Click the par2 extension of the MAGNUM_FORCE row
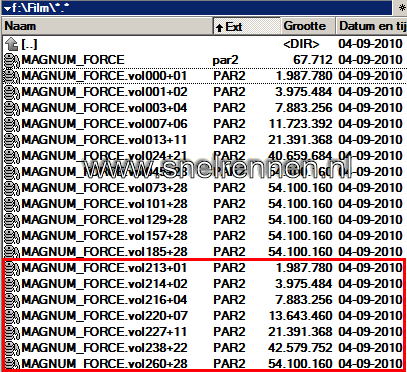The height and width of the screenshot is (372, 407). pos(226,61)
